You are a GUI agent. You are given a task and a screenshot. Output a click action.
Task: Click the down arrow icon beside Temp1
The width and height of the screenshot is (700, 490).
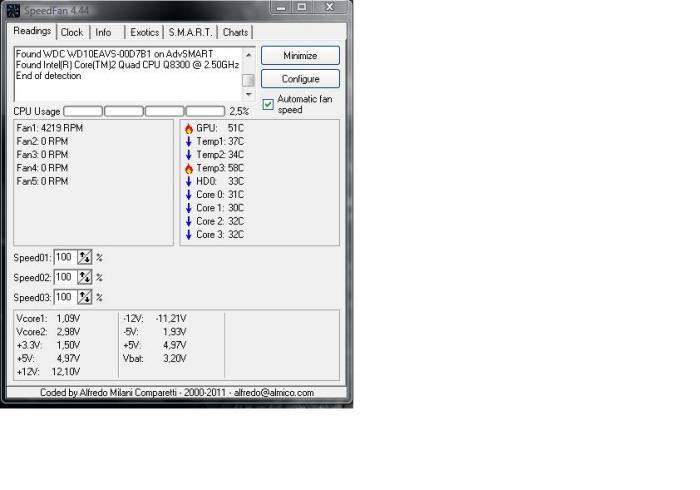coord(189,141)
